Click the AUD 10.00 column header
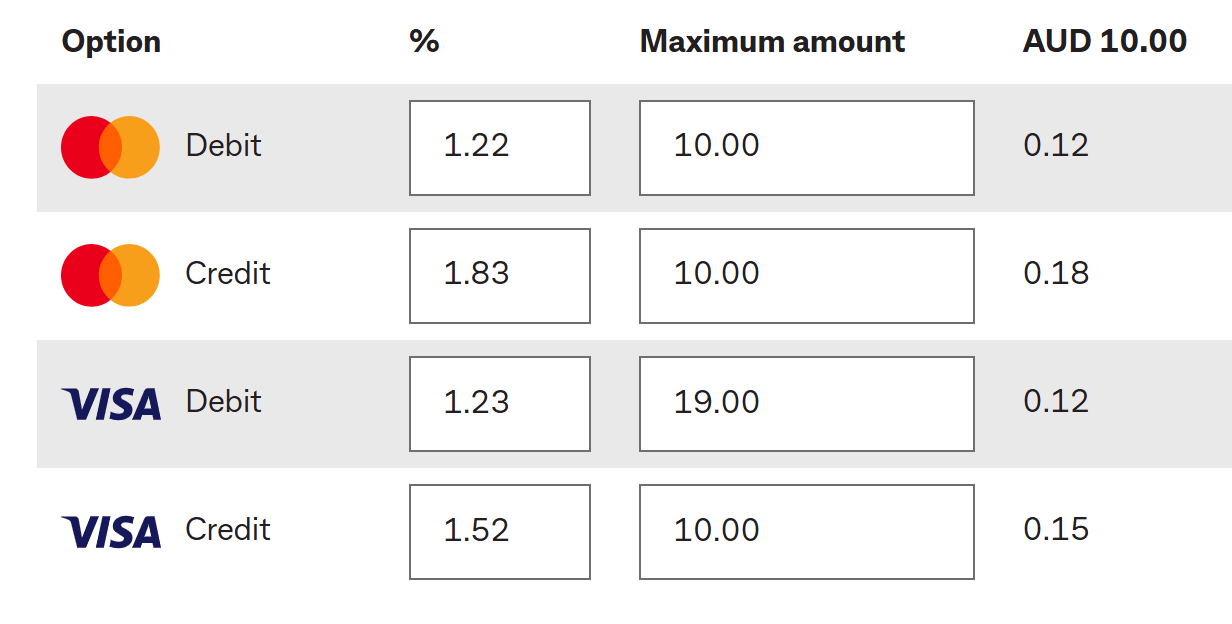 tap(1105, 42)
